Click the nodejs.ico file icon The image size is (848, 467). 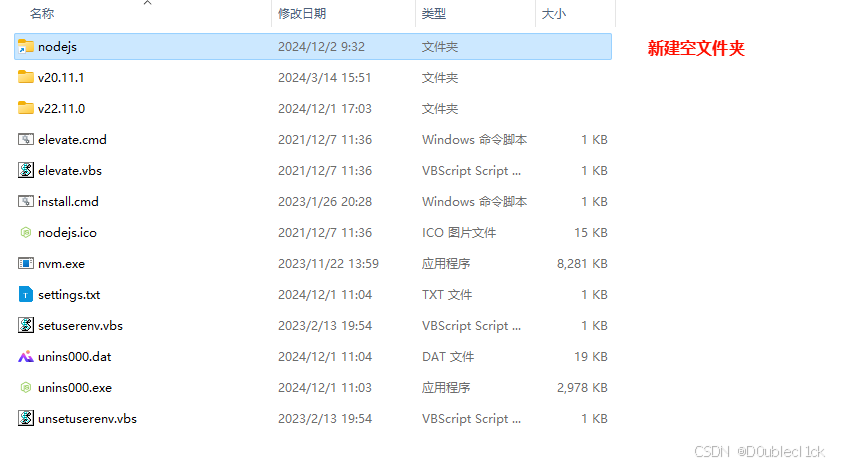[x=25, y=232]
